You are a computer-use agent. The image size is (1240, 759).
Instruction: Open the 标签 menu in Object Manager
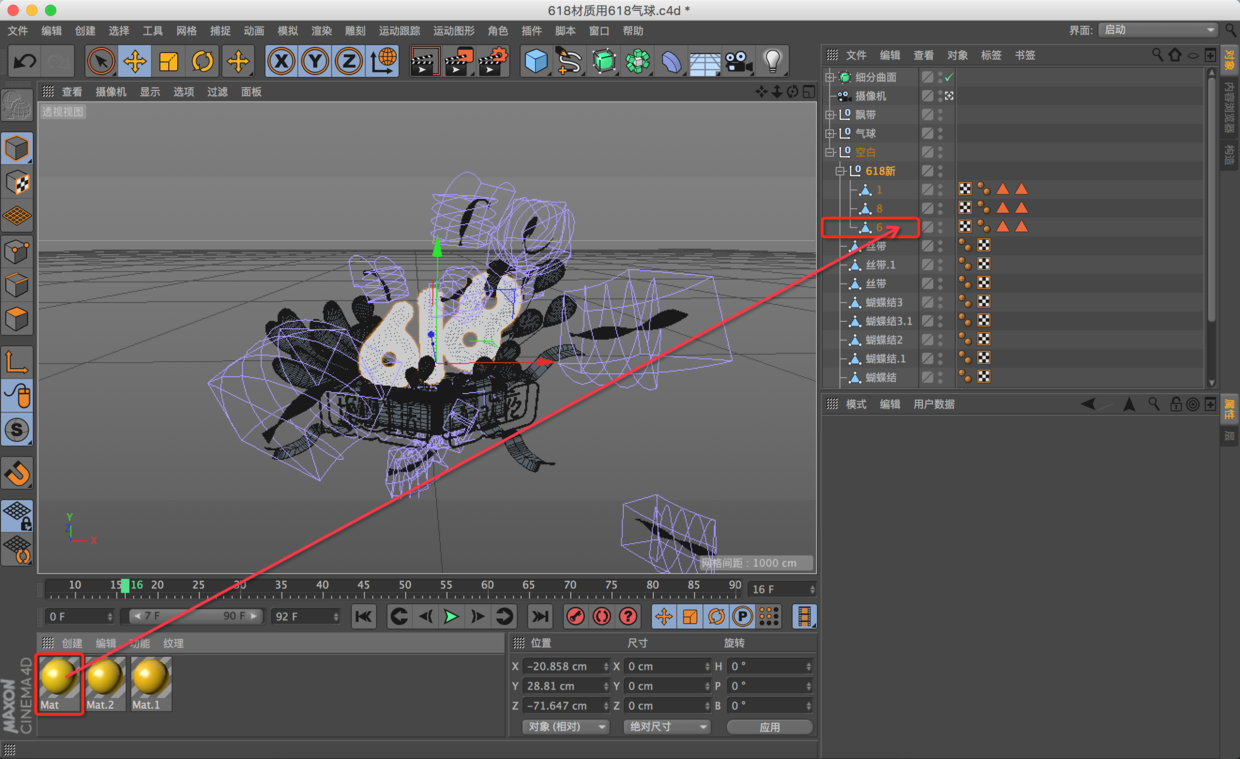pos(991,55)
